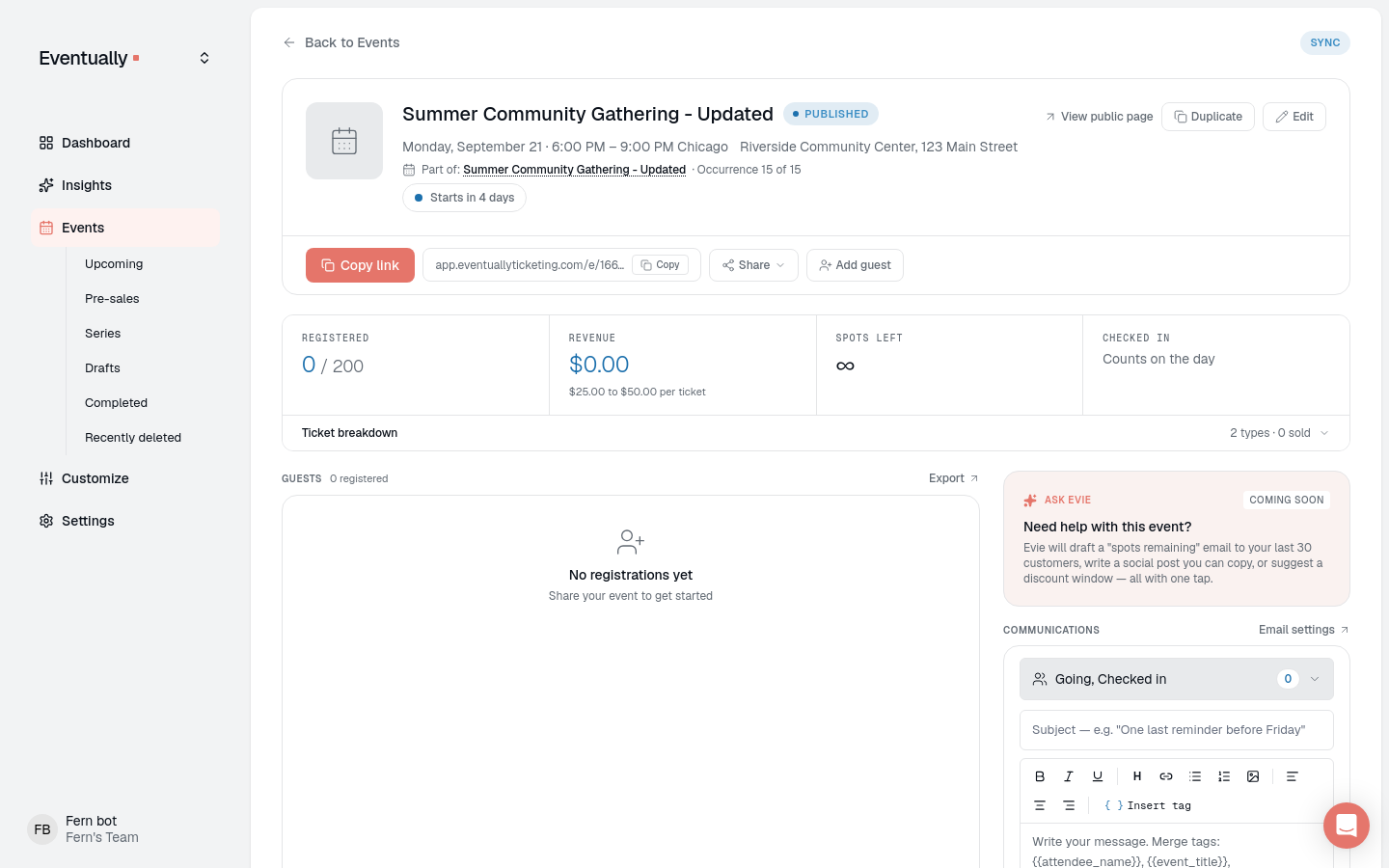Image resolution: width=1389 pixels, height=868 pixels.
Task: Click Insert tag button
Action: [1148, 805]
